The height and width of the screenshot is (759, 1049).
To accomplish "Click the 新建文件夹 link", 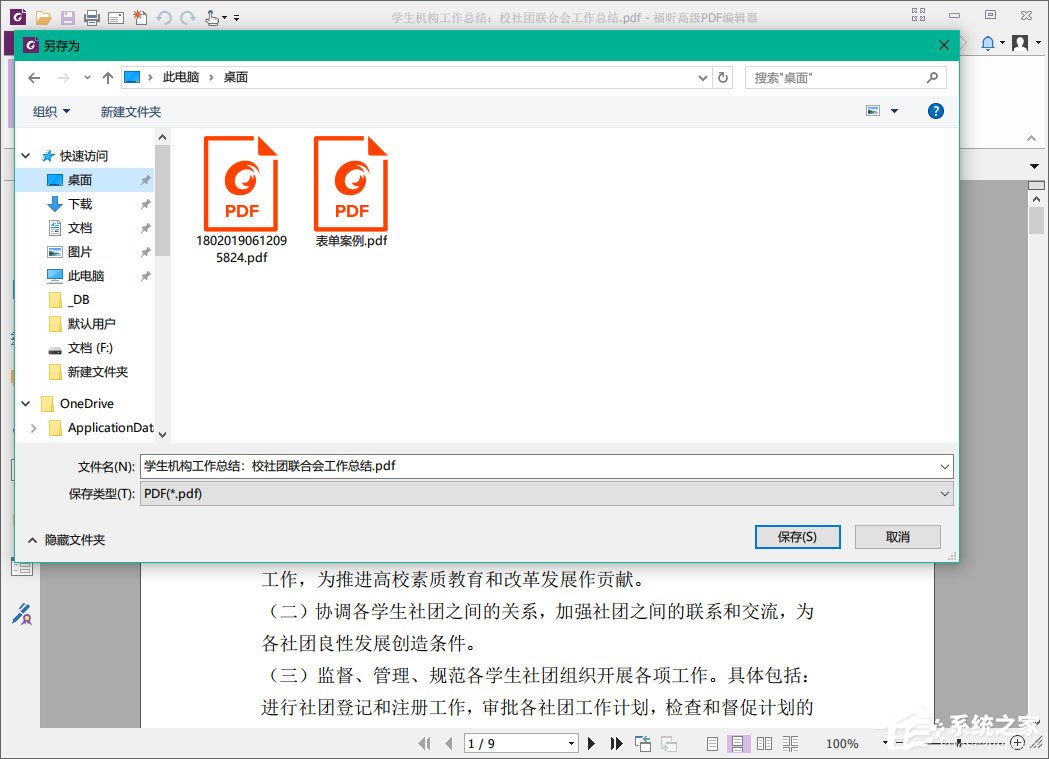I will click(x=130, y=111).
